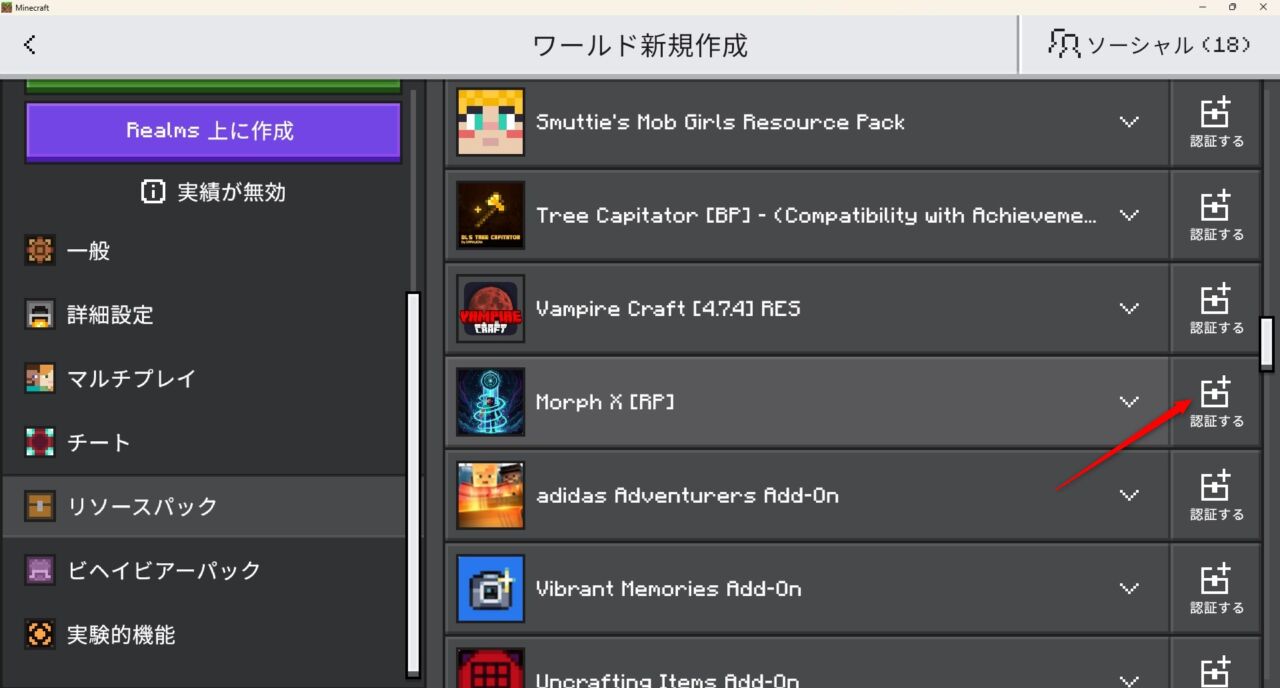Click the purple Behavior Packs icon
This screenshot has height=688, width=1280.
coord(40,571)
